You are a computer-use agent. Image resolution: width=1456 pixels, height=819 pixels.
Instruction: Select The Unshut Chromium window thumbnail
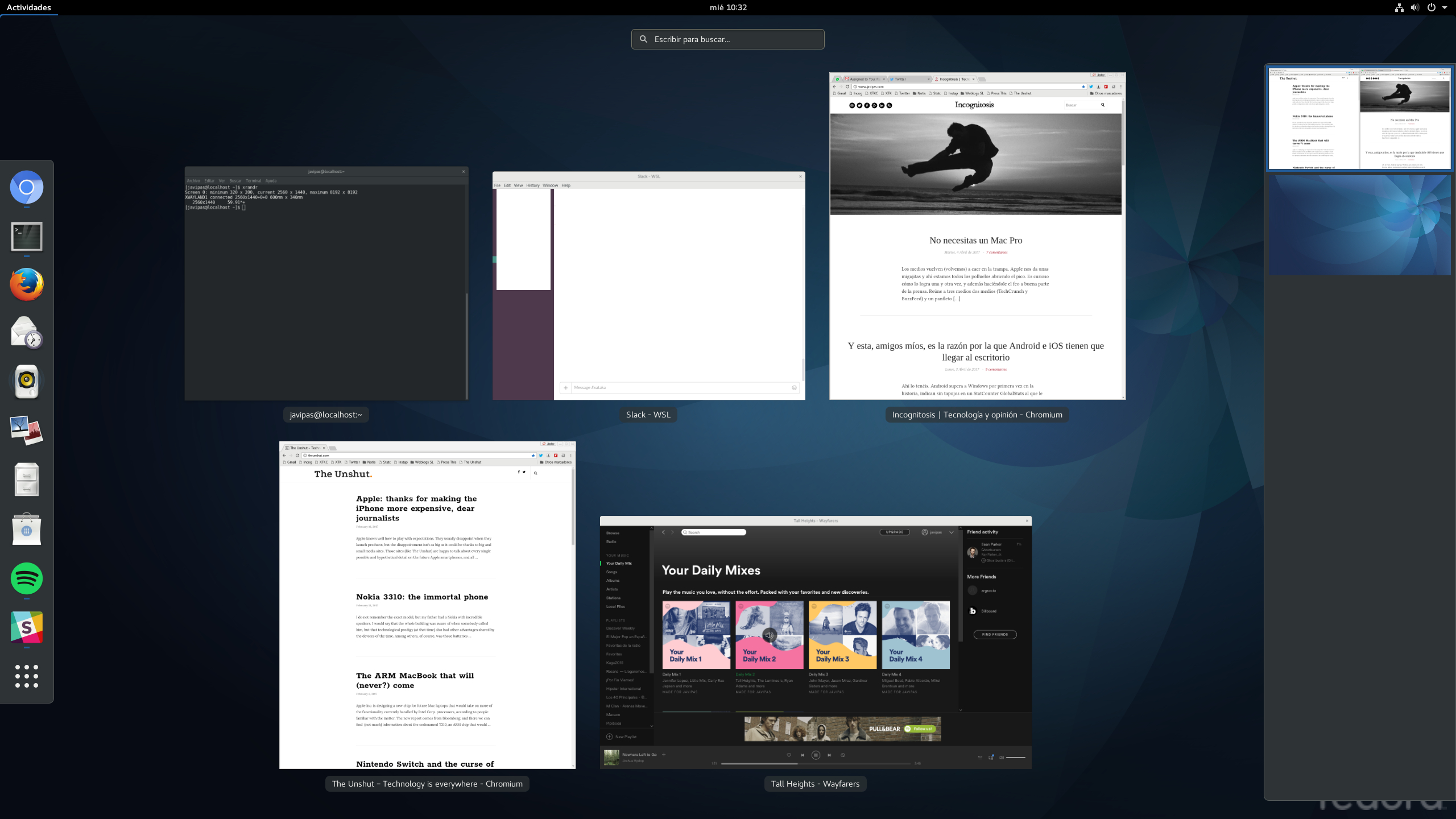click(427, 605)
